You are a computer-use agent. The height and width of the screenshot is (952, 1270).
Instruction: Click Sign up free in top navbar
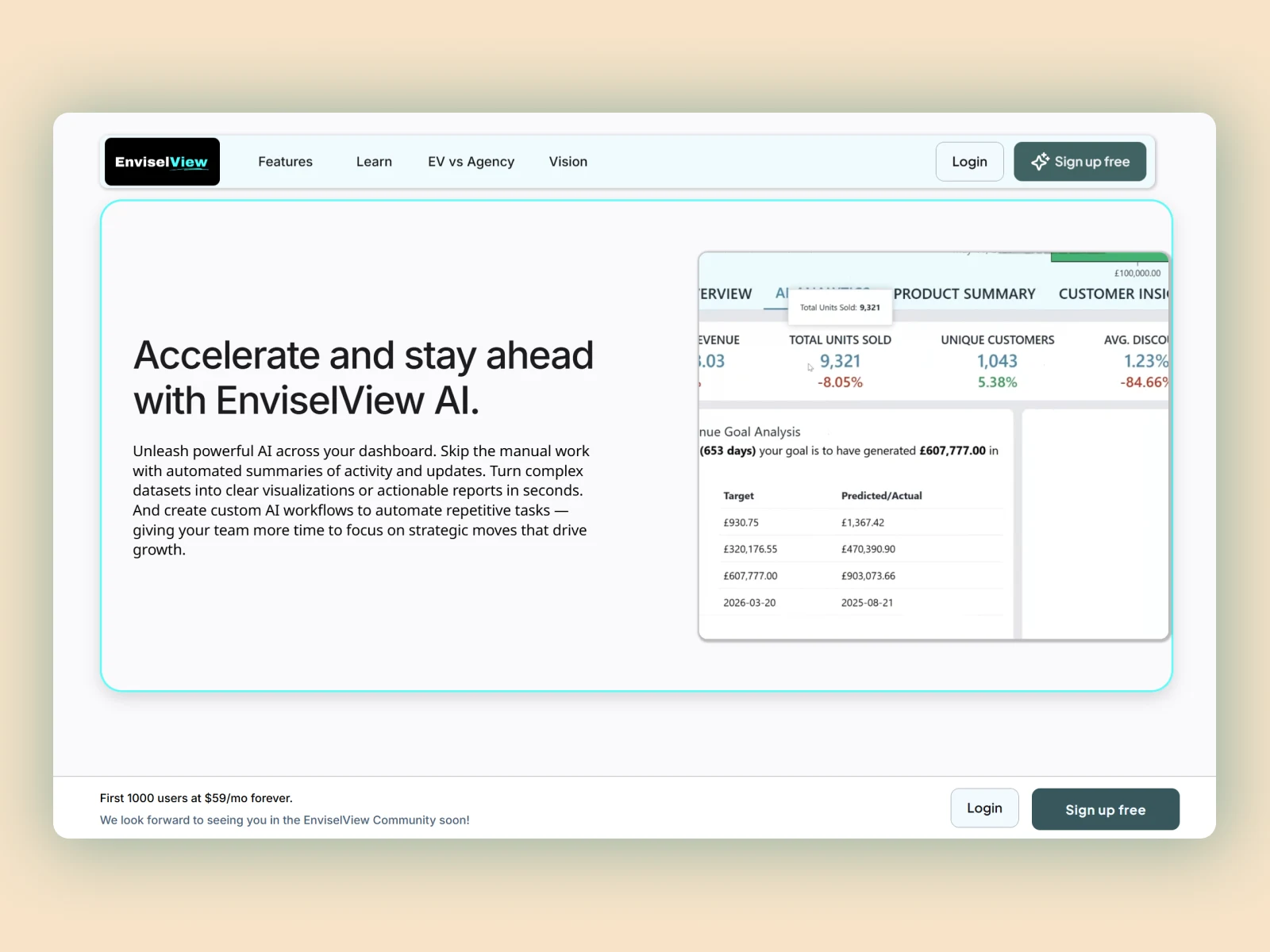(1079, 162)
